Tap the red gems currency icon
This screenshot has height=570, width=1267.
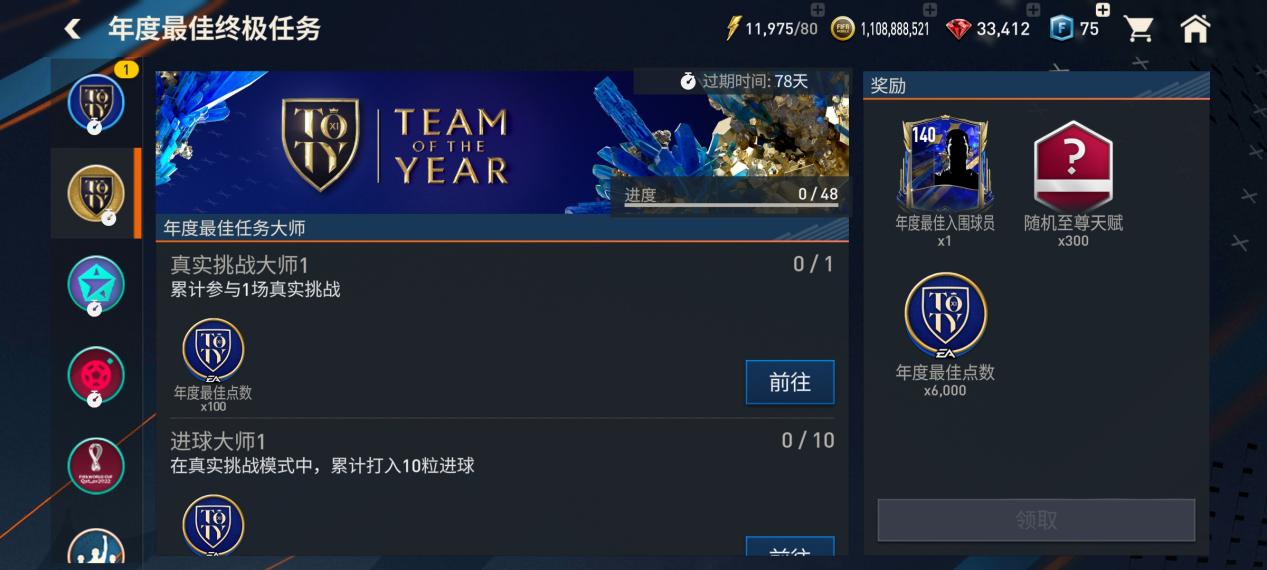pos(958,29)
